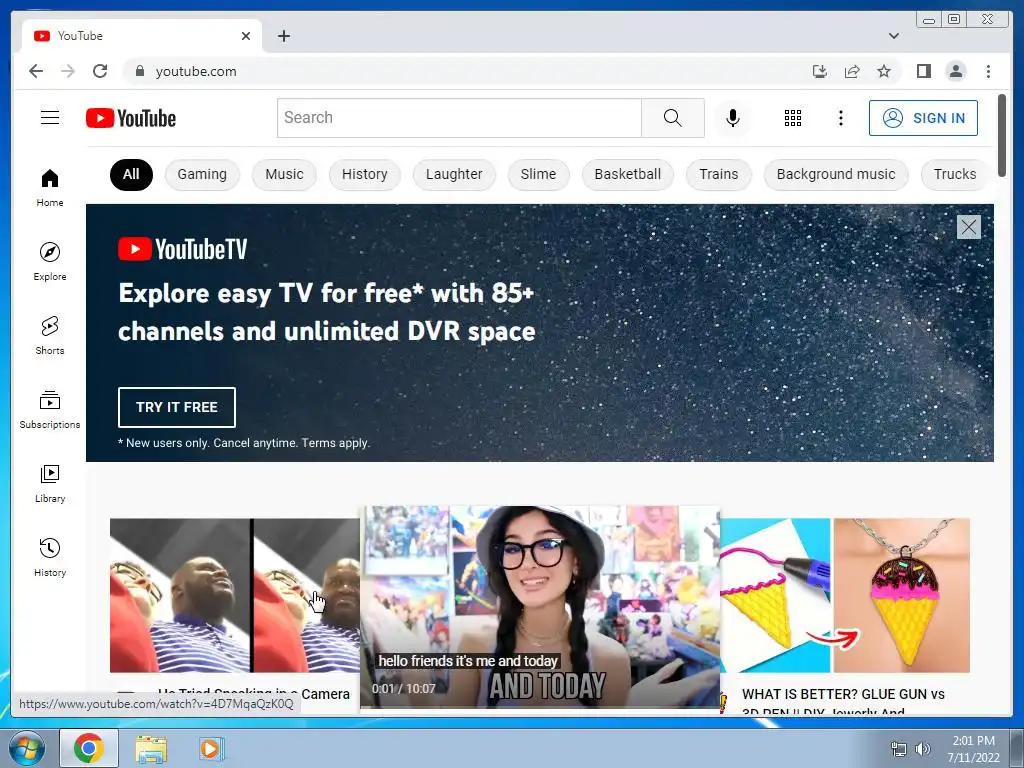
Task: Click the browser forward arrow
Action: tap(68, 71)
